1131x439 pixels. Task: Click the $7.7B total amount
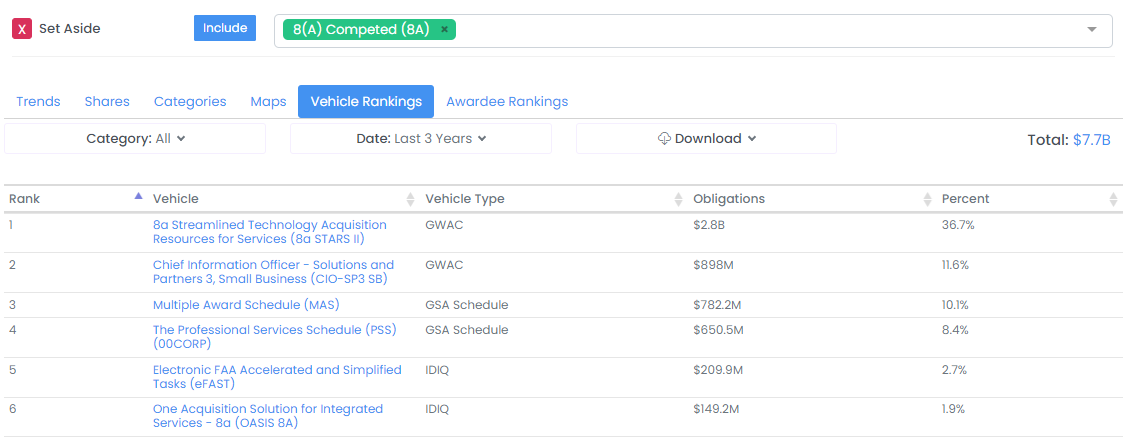click(x=1091, y=140)
